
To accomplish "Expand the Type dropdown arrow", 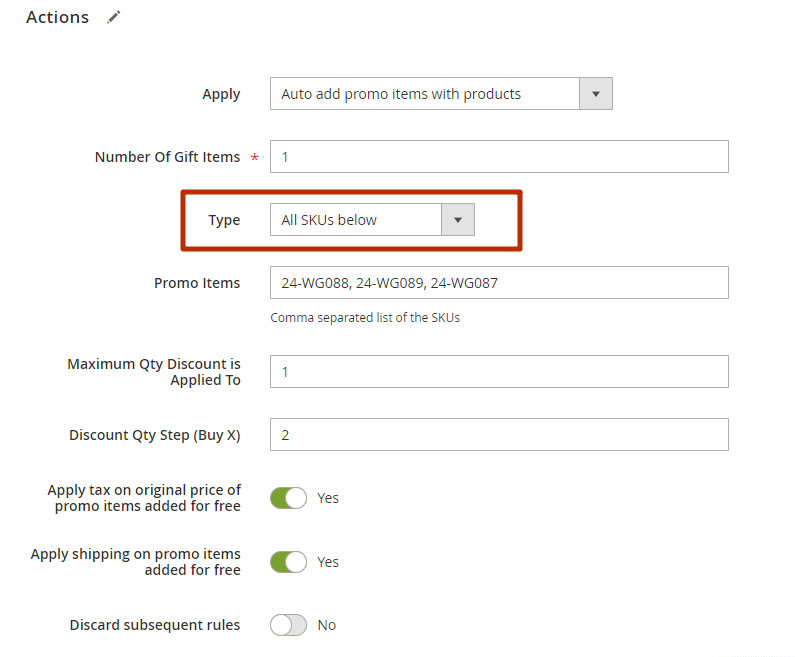I will (x=458, y=220).
